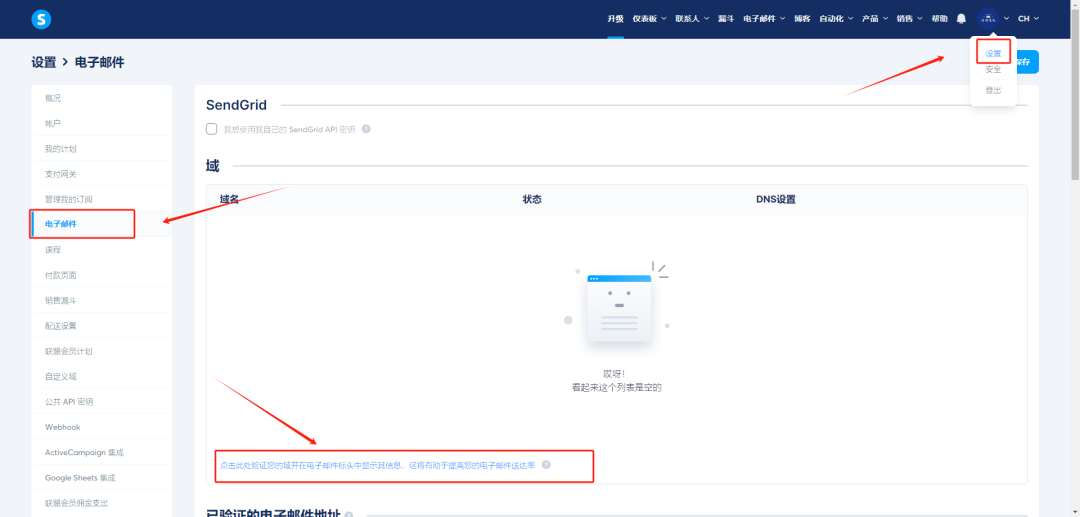Expand the 联系人 dropdown menu
1080x517 pixels.
click(x=692, y=19)
